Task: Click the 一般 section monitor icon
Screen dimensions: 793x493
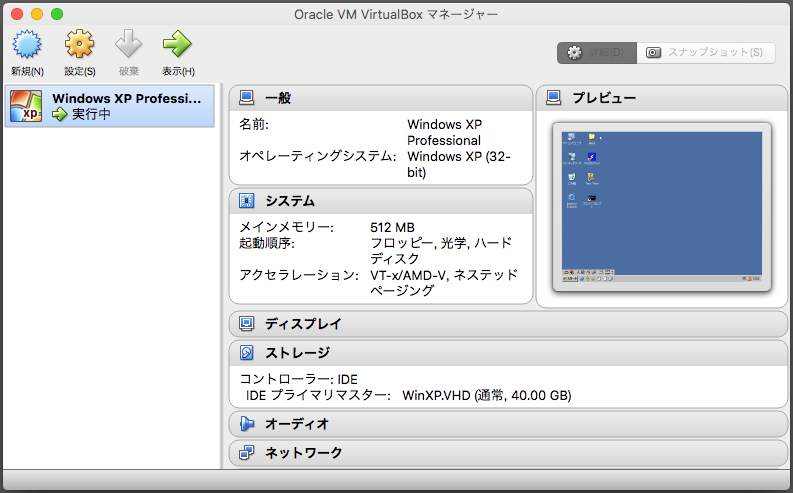Action: 247,98
